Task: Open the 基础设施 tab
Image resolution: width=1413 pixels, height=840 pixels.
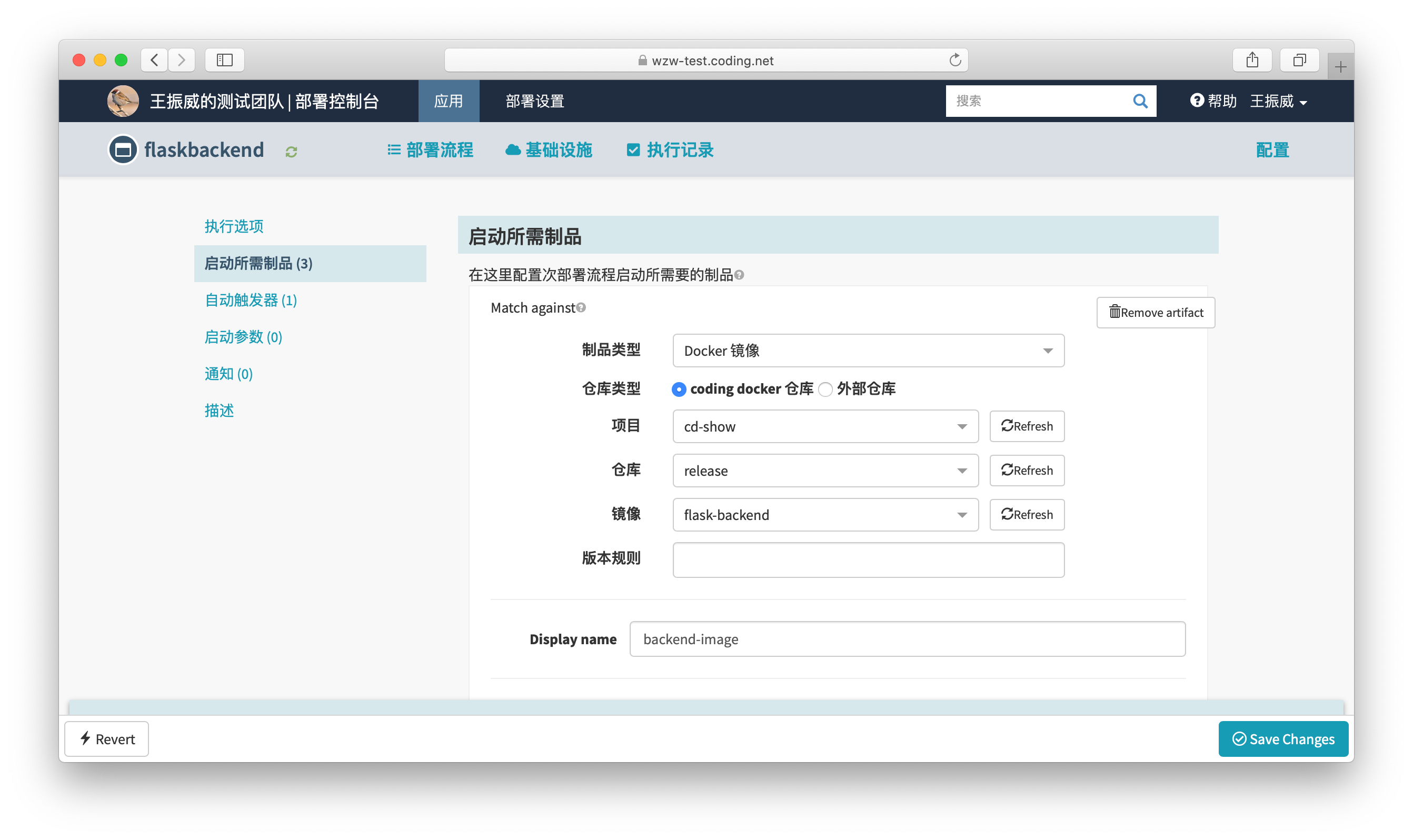Action: tap(549, 150)
